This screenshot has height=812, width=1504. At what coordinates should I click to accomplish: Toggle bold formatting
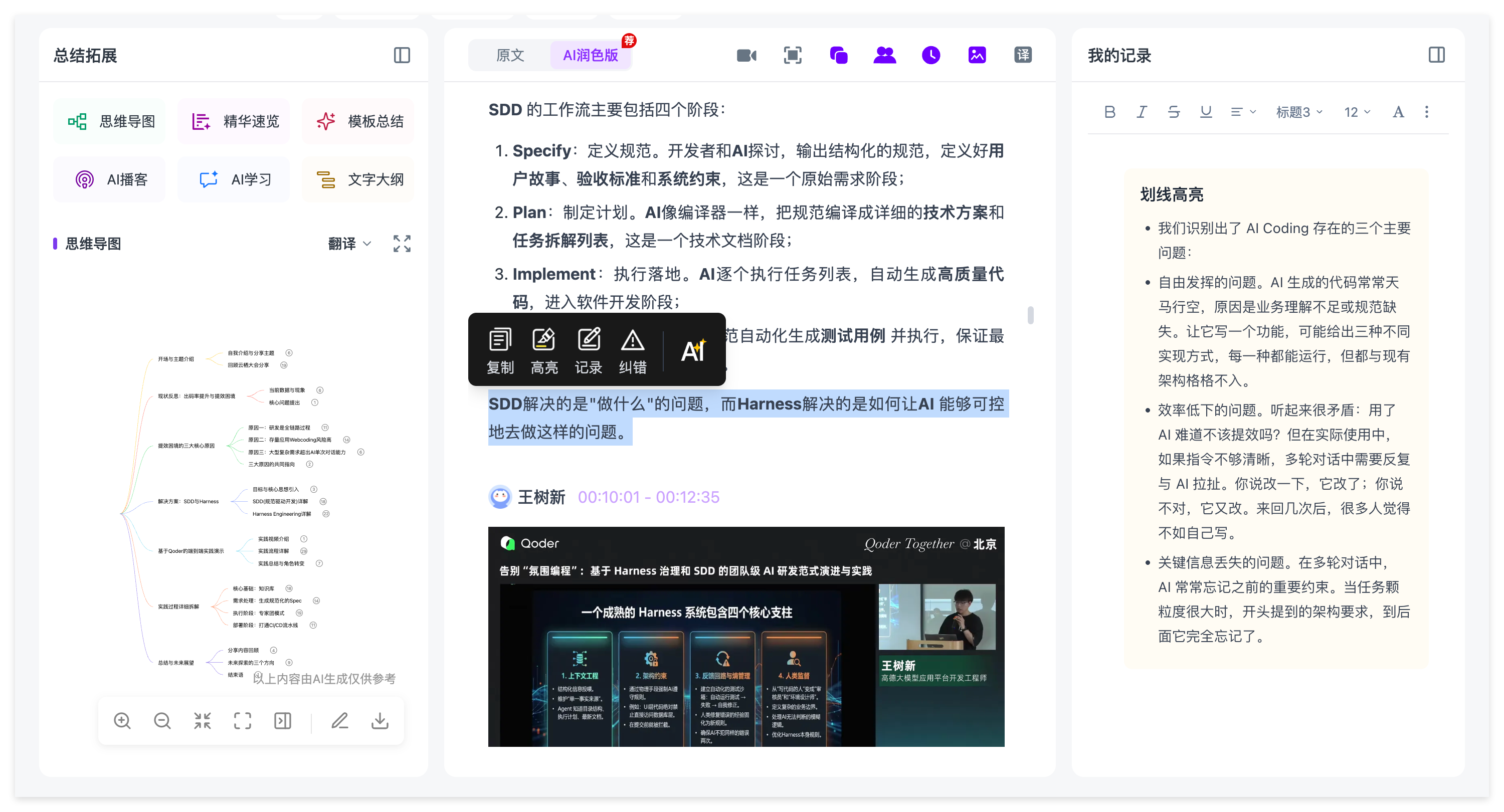(x=1110, y=111)
